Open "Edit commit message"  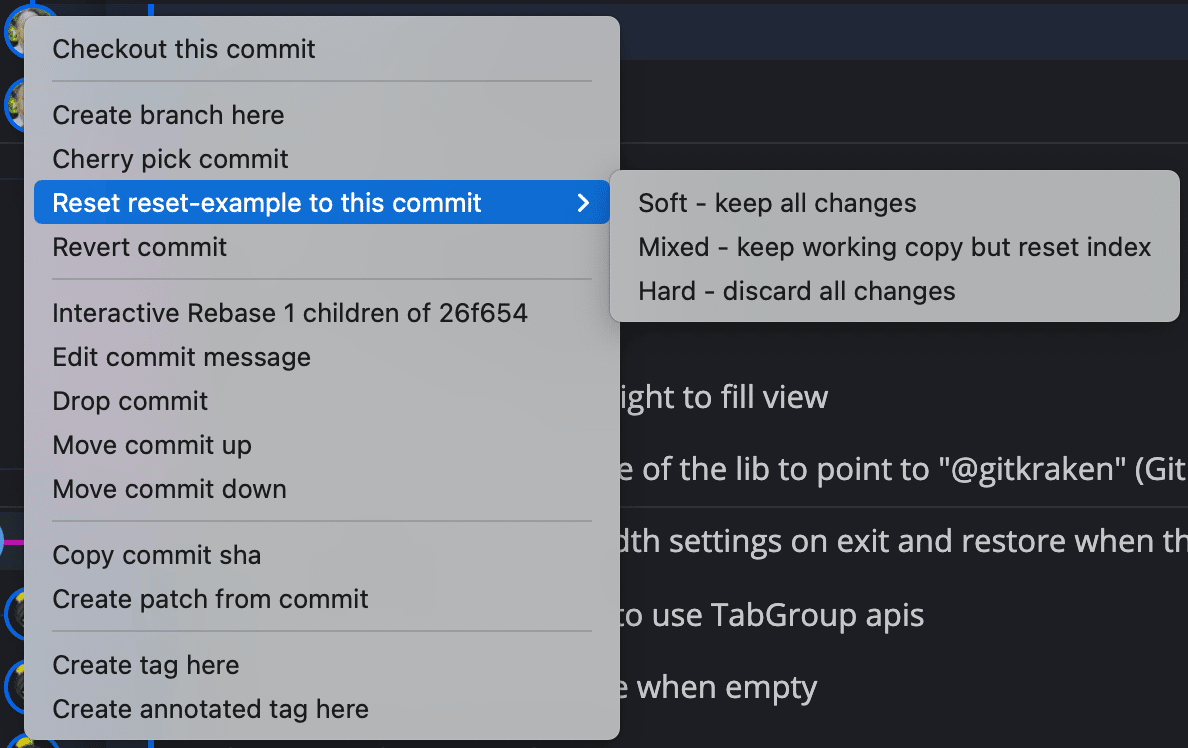click(181, 357)
